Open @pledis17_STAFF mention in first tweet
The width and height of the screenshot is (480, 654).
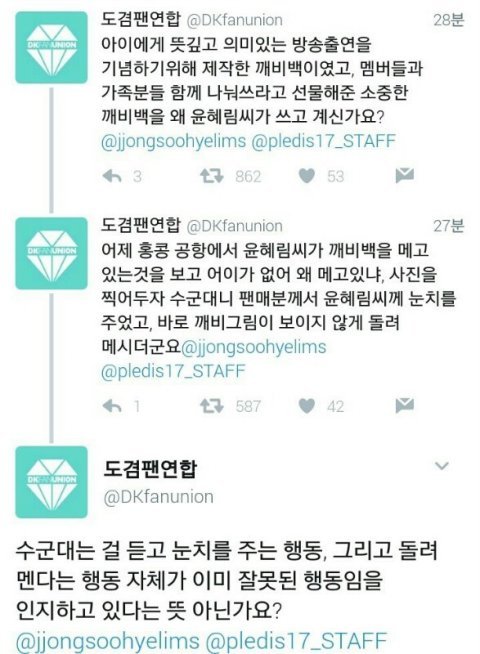[323, 141]
